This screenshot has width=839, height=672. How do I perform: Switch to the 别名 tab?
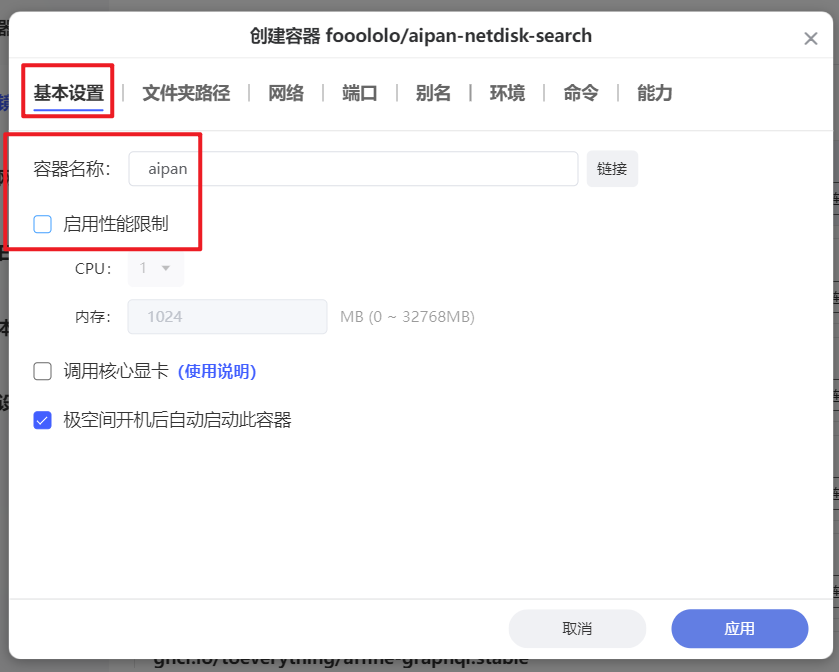coord(433,91)
